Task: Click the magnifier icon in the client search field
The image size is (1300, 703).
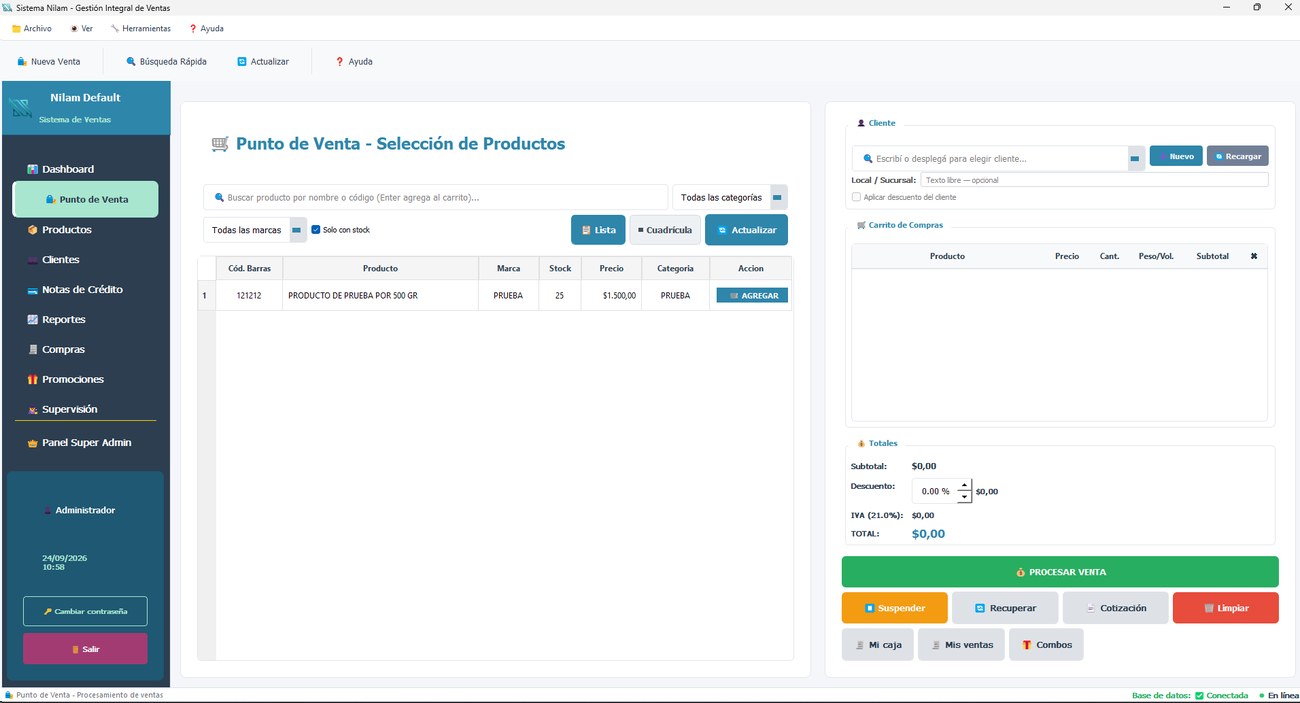Action: [x=868, y=158]
